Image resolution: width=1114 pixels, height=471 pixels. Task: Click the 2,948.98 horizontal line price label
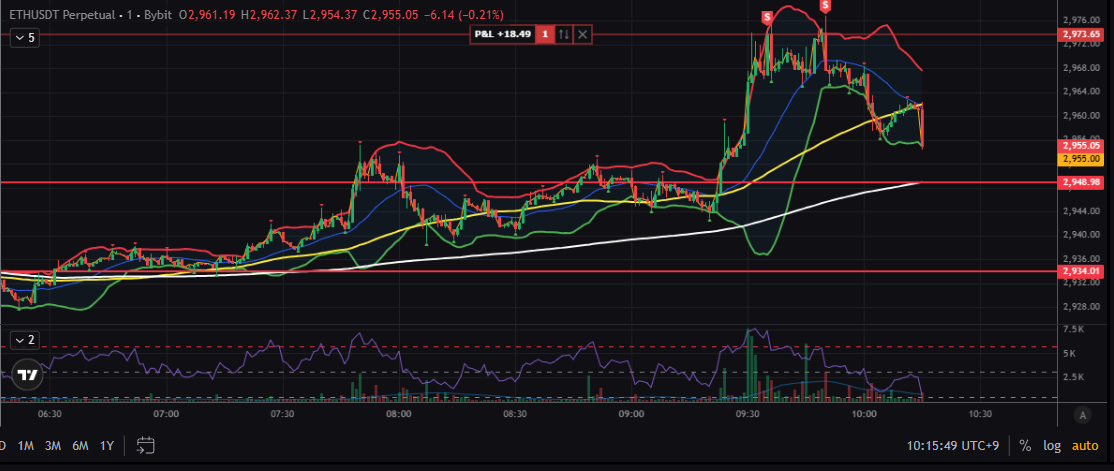pos(1081,182)
